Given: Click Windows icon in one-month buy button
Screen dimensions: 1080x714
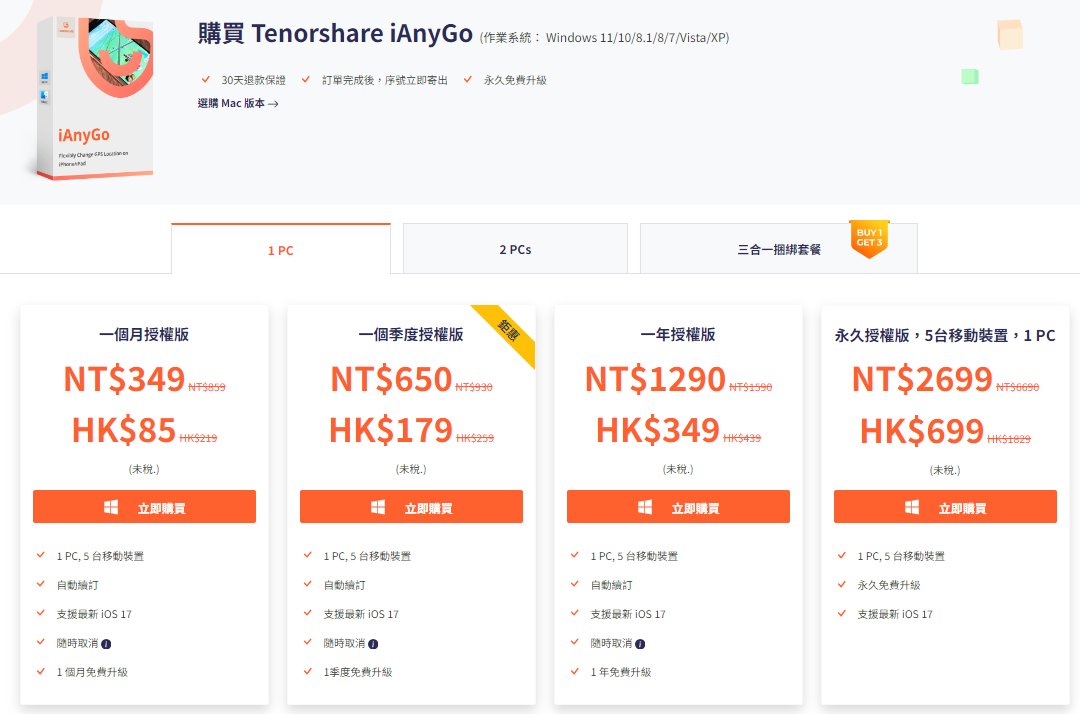Looking at the screenshot, I should coord(111,507).
